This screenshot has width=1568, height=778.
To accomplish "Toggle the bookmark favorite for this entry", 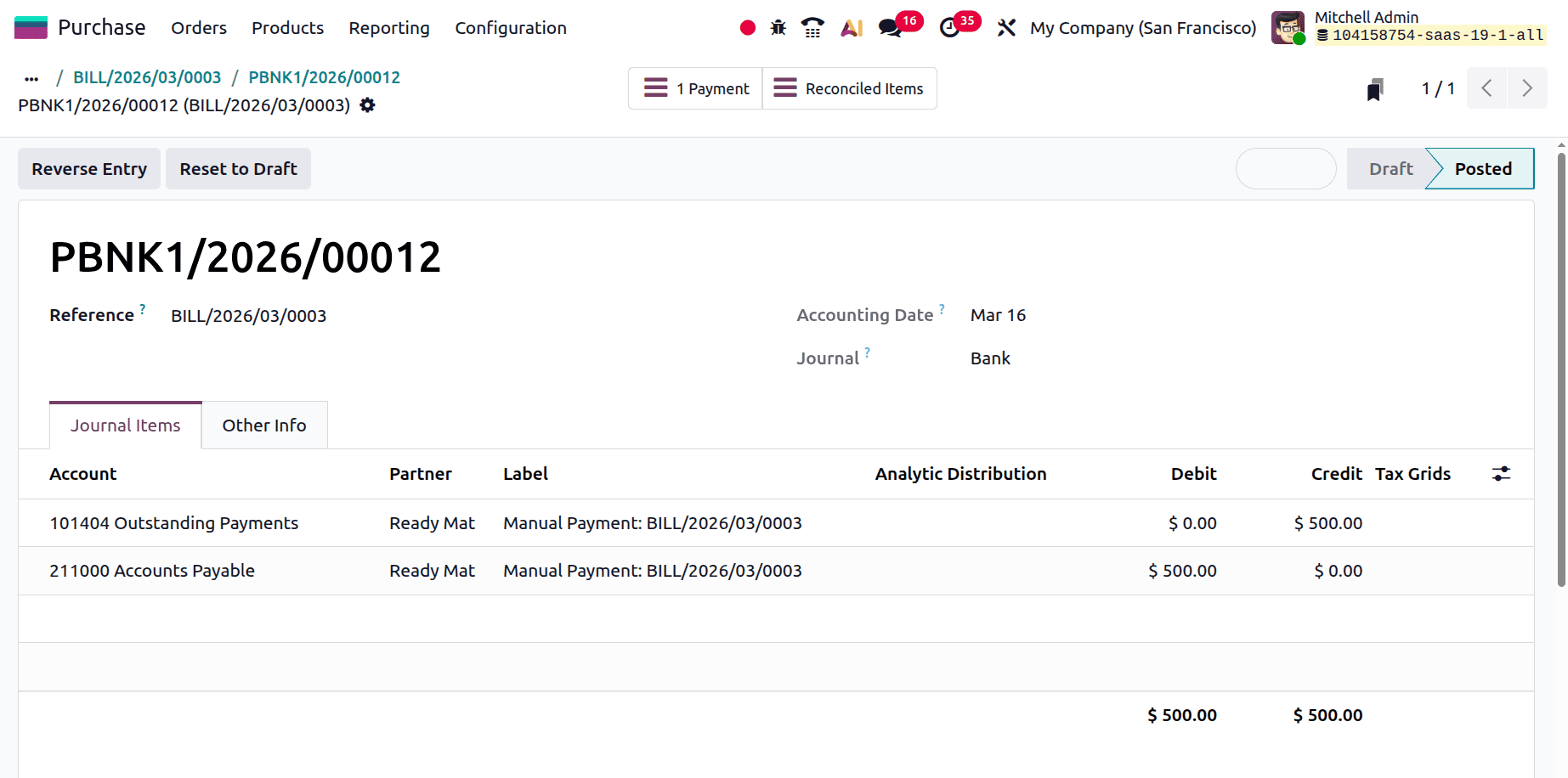I will [x=1376, y=88].
